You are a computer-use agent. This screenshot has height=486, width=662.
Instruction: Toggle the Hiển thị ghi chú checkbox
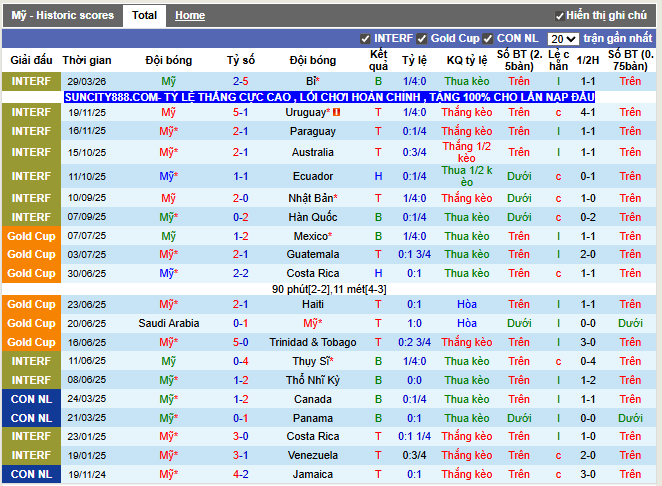point(559,16)
